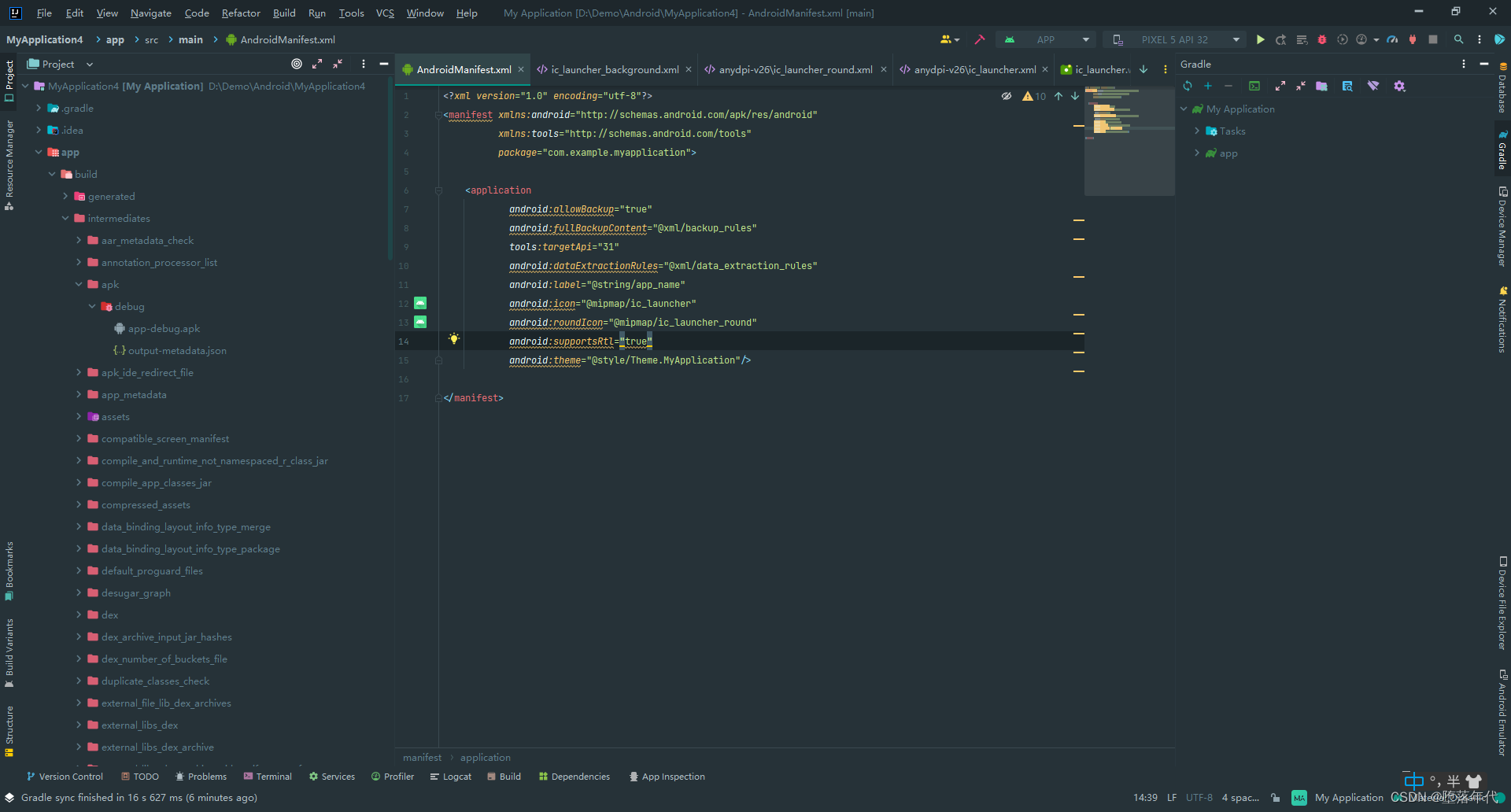Collapse the intermediates folder
The width and height of the screenshot is (1511, 812).
click(x=65, y=218)
